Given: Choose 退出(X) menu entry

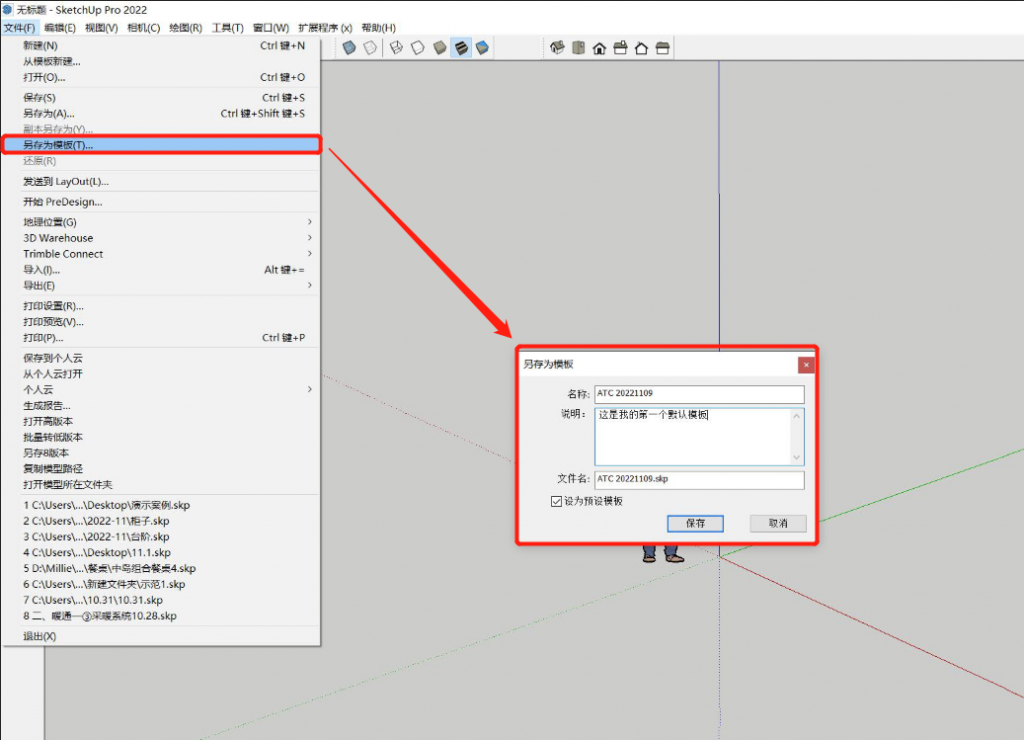Looking at the screenshot, I should (162, 636).
